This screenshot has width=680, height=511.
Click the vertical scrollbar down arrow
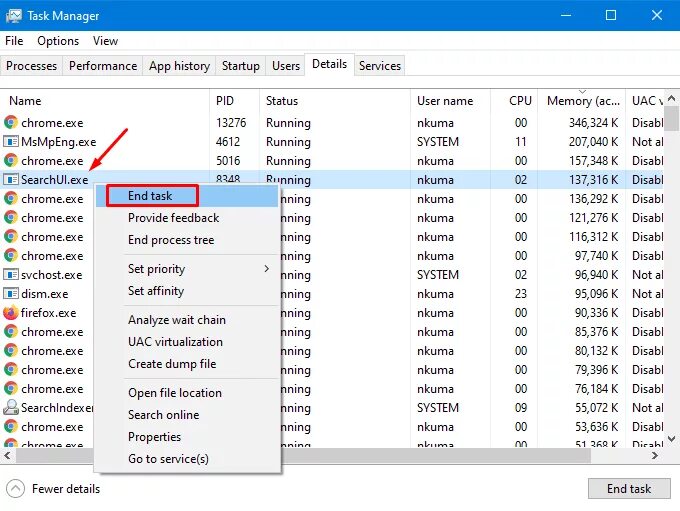coord(671,439)
